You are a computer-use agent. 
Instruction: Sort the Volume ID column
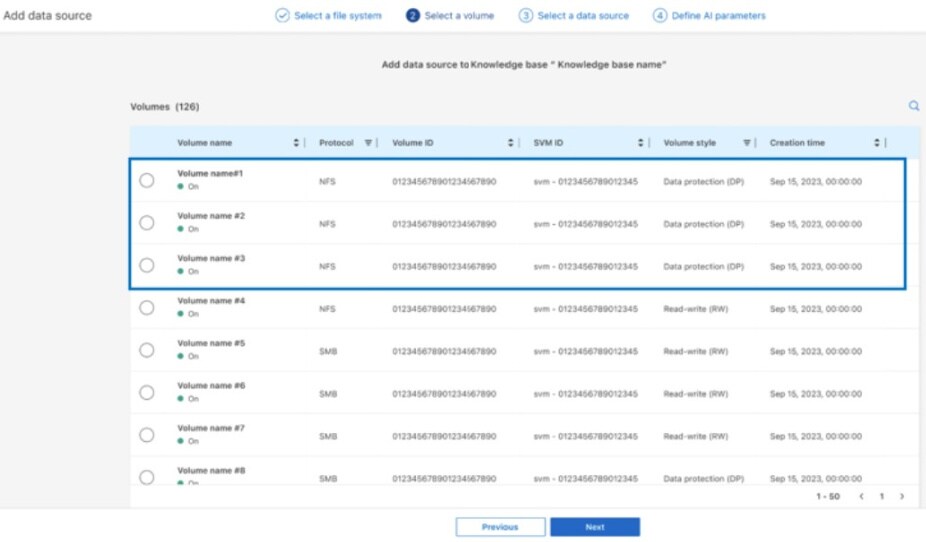511,143
